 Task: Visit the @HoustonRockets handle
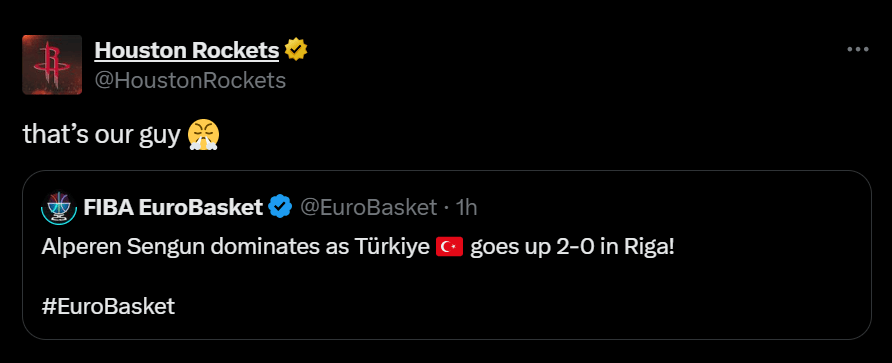190,80
